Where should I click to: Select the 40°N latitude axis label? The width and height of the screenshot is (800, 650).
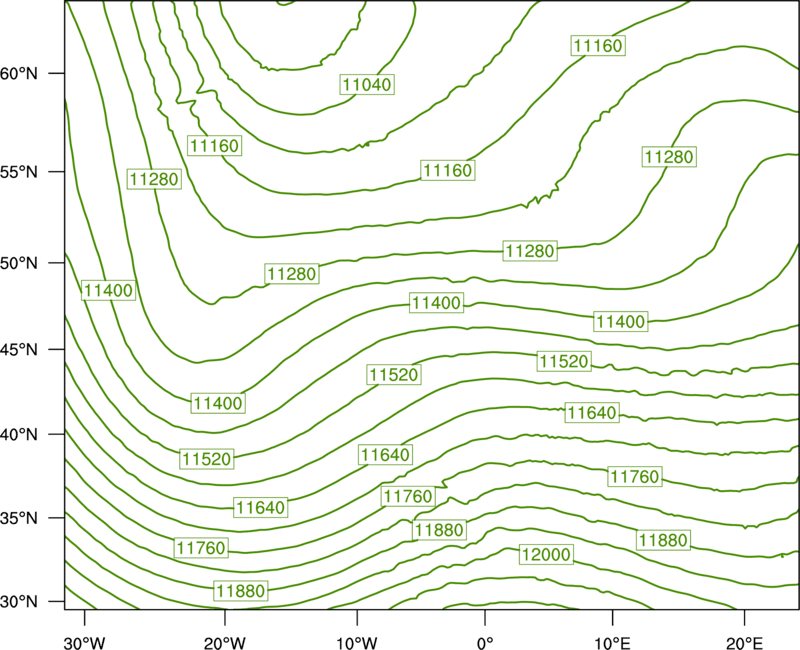pyautogui.click(x=19, y=435)
